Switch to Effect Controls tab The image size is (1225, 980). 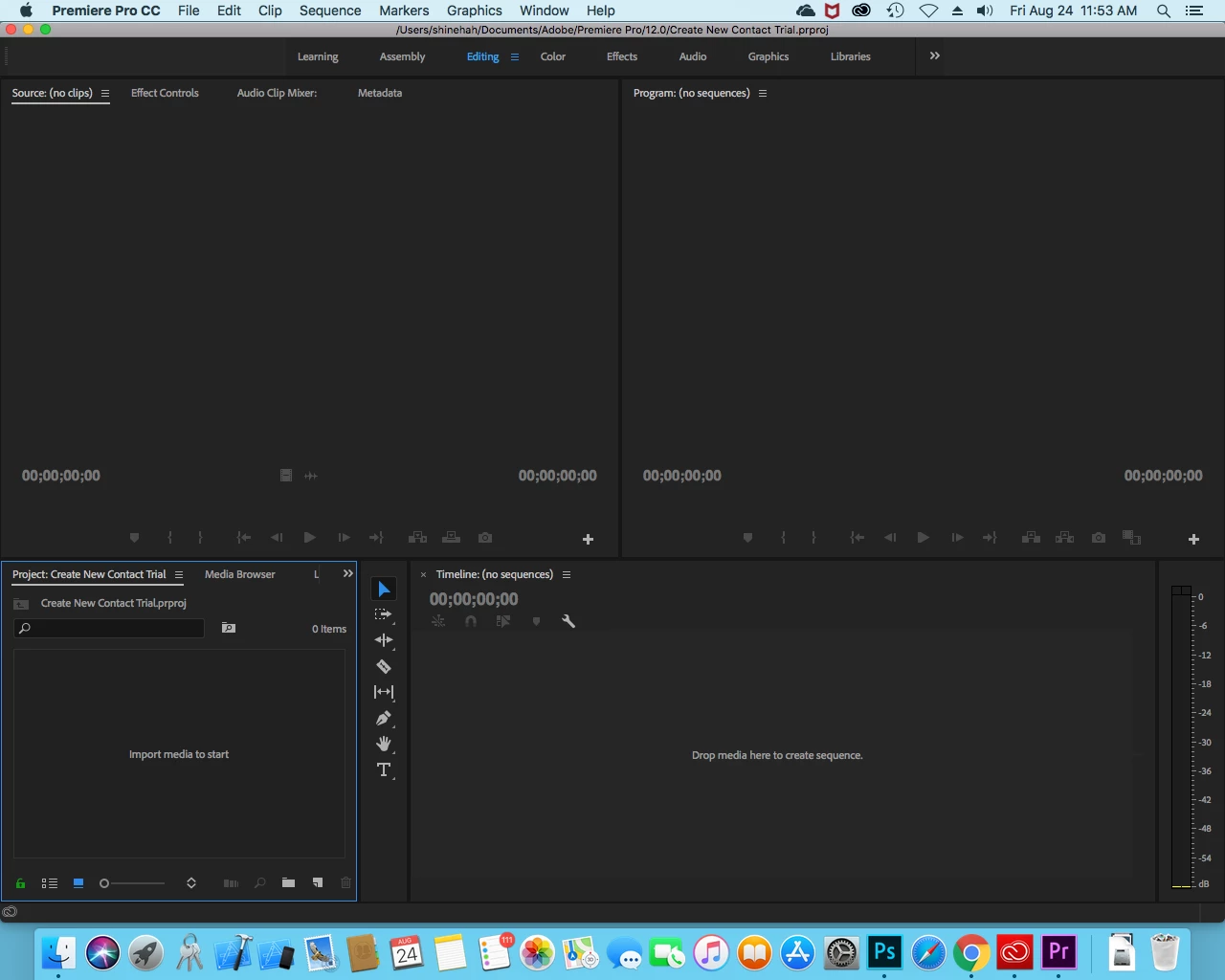pos(165,93)
